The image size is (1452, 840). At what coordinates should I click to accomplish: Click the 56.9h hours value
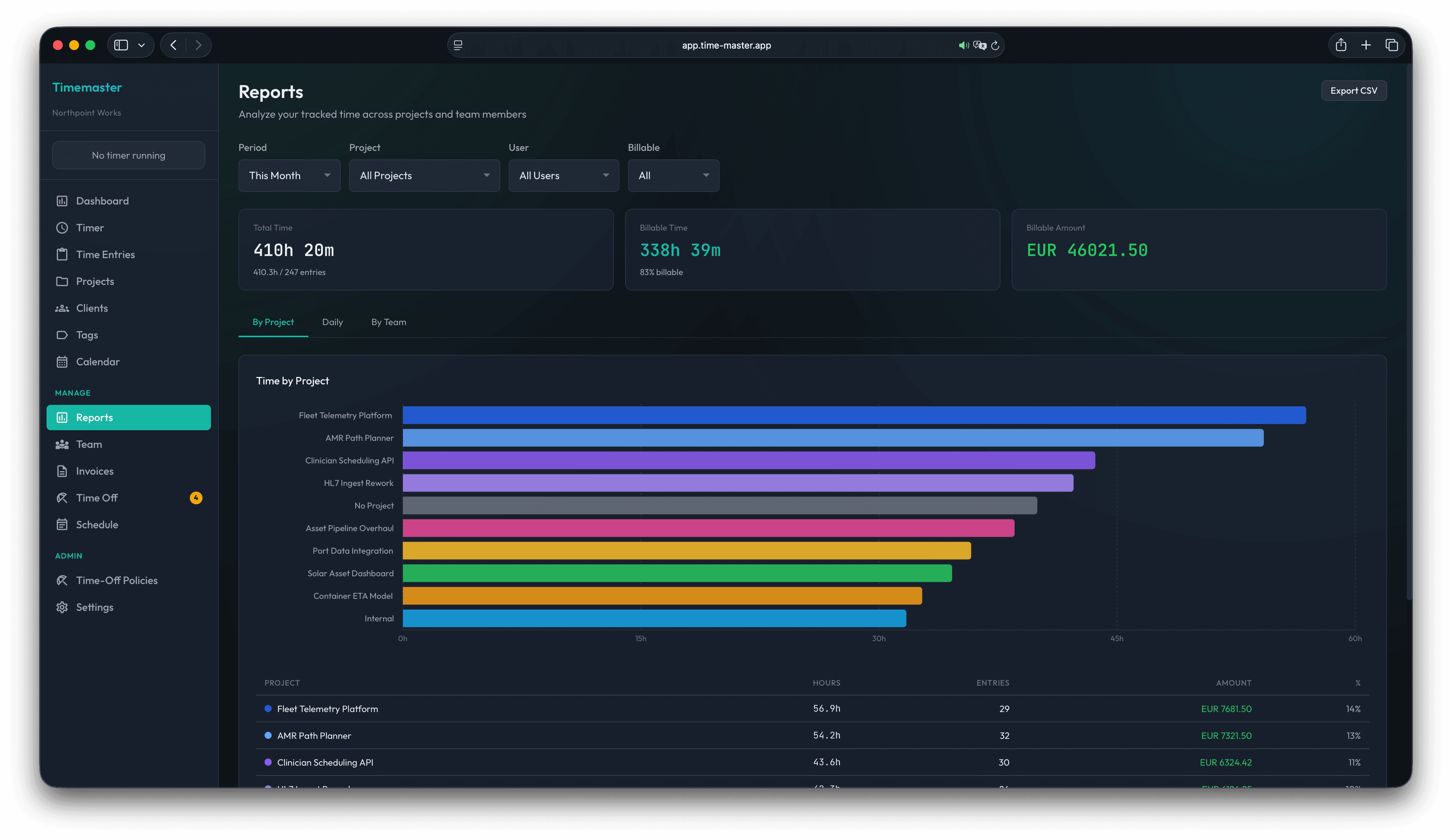[x=826, y=709]
